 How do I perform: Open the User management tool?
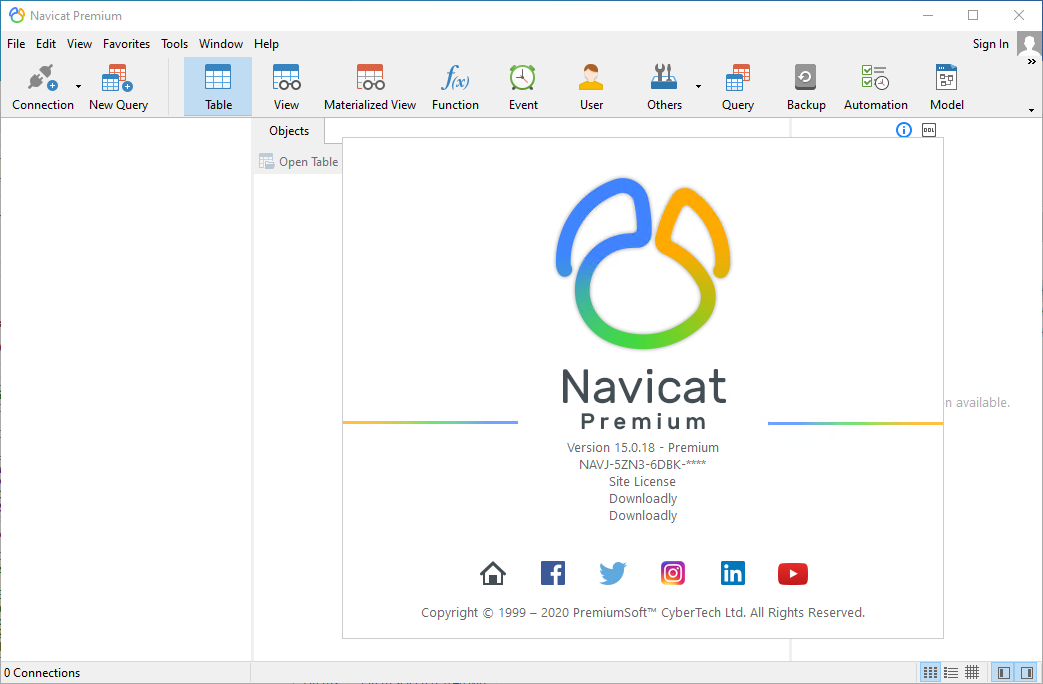click(x=591, y=86)
